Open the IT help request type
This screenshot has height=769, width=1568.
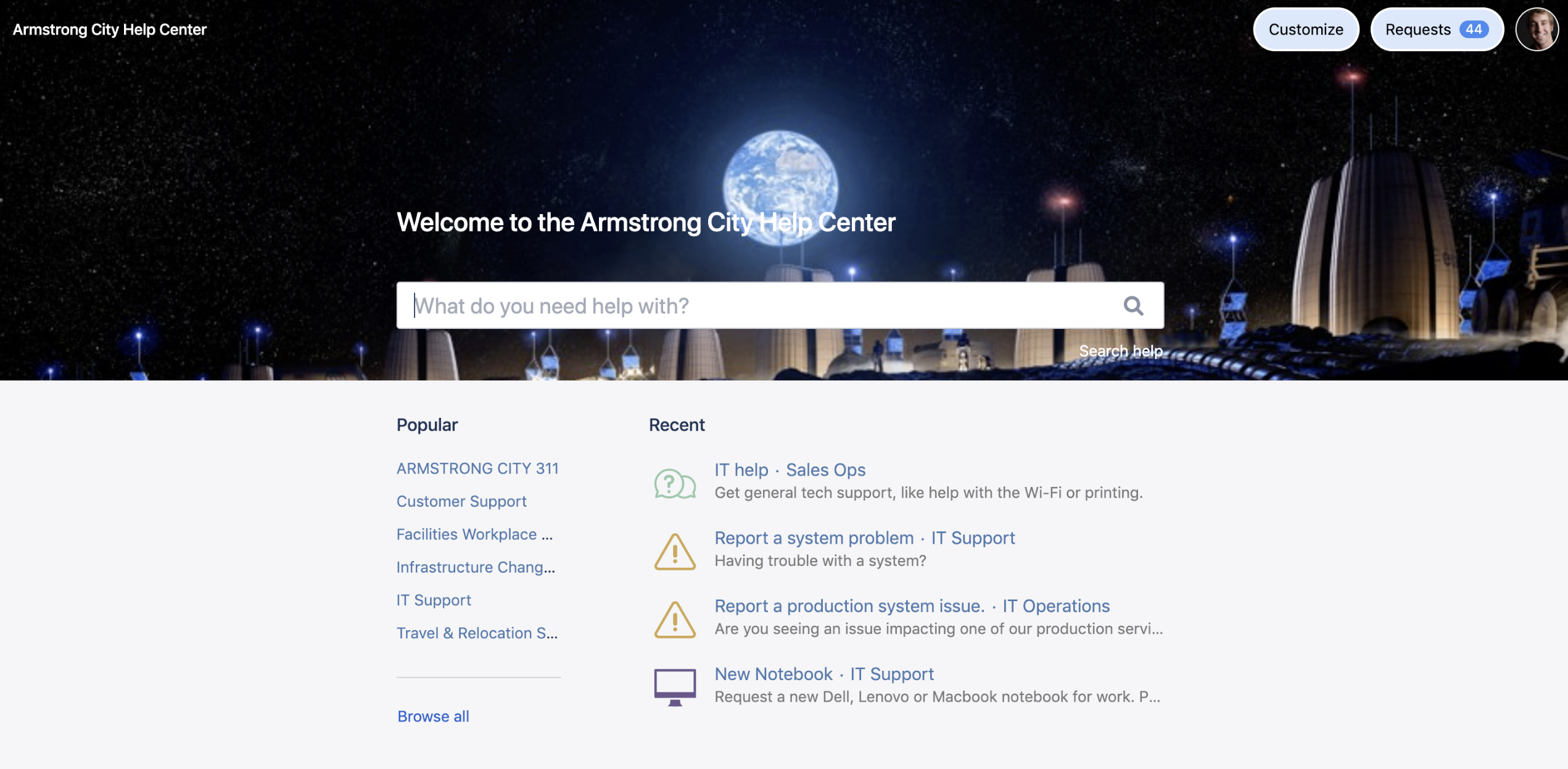(x=741, y=470)
